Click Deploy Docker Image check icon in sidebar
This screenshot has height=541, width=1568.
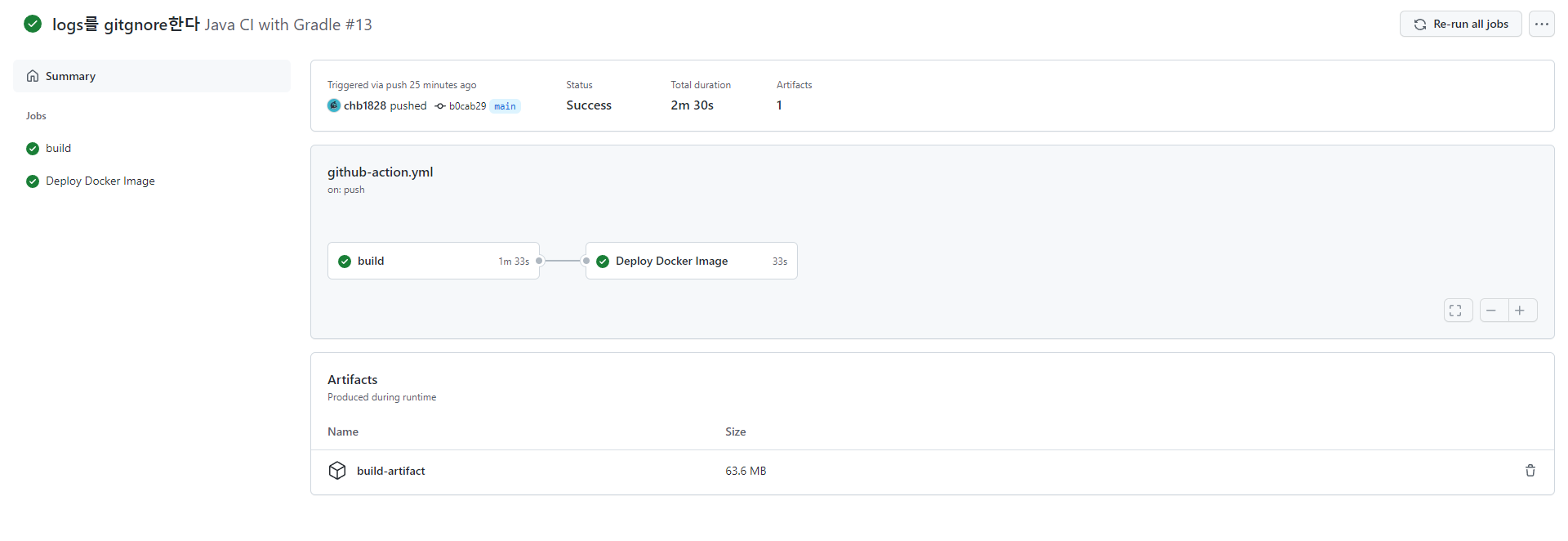(33, 181)
